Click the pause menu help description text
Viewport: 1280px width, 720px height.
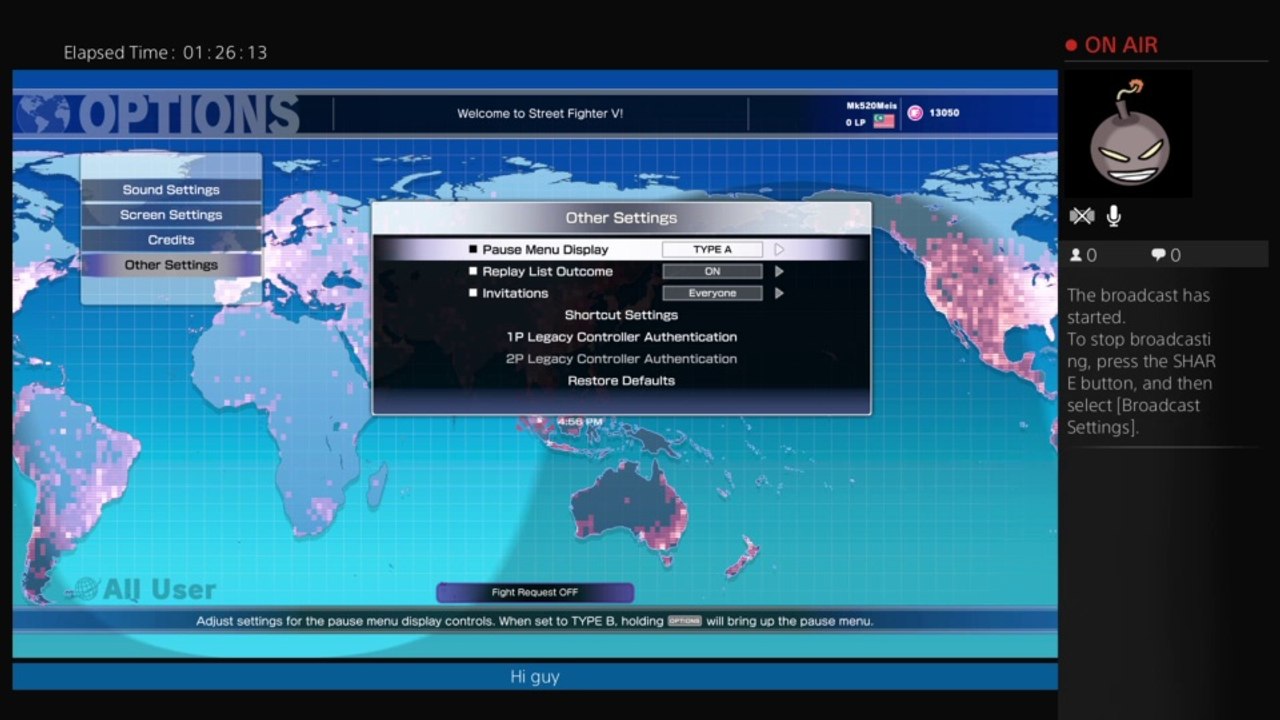[x=535, y=621]
